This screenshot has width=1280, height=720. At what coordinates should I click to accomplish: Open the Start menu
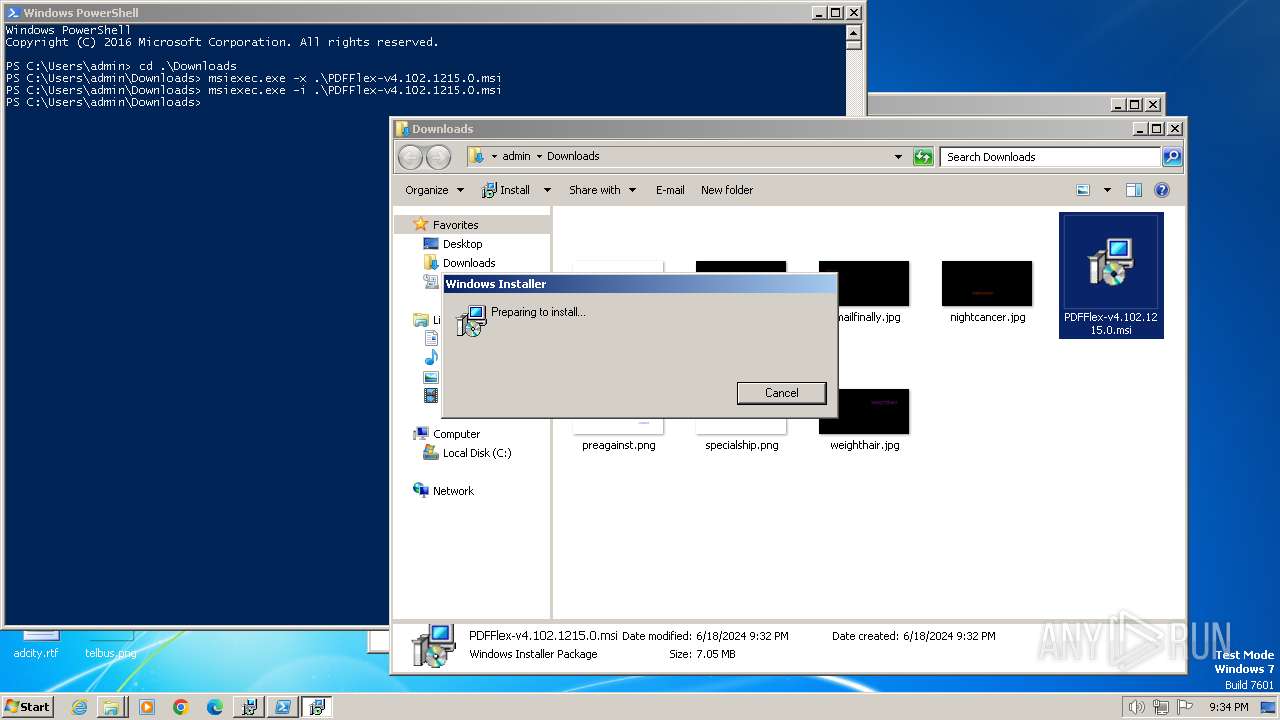click(28, 706)
